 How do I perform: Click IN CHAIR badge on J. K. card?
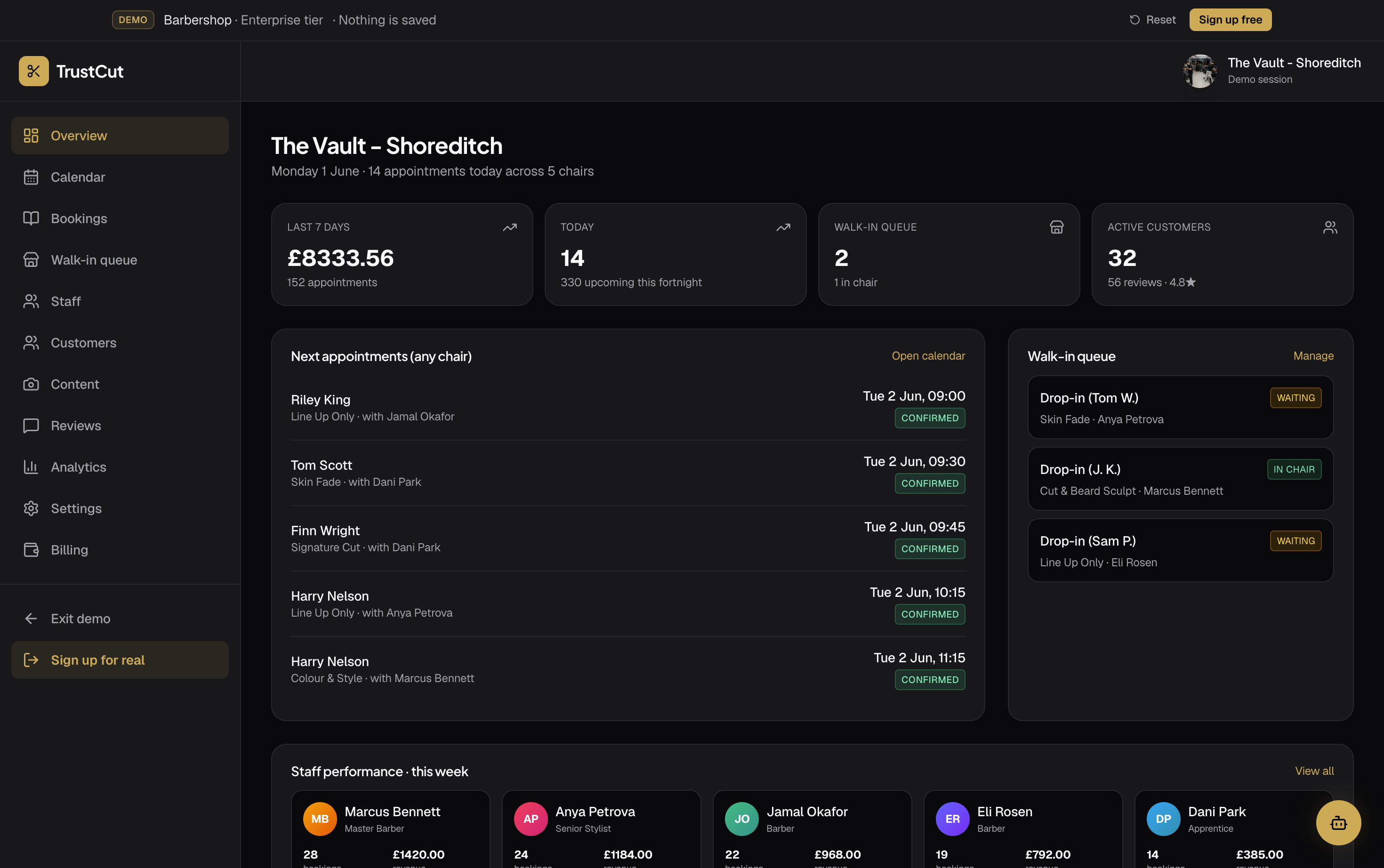[x=1294, y=469]
